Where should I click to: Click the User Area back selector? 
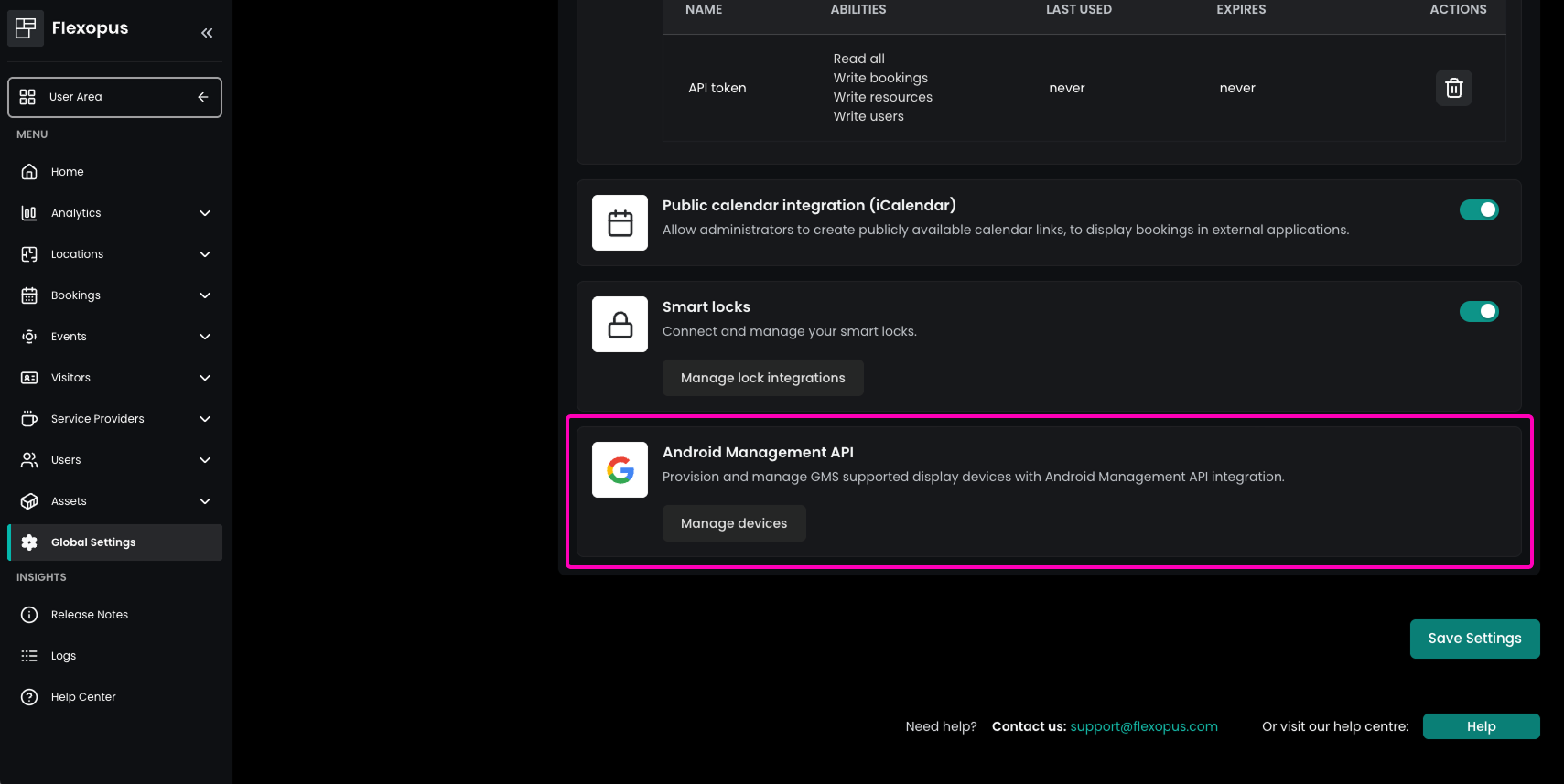(x=114, y=97)
